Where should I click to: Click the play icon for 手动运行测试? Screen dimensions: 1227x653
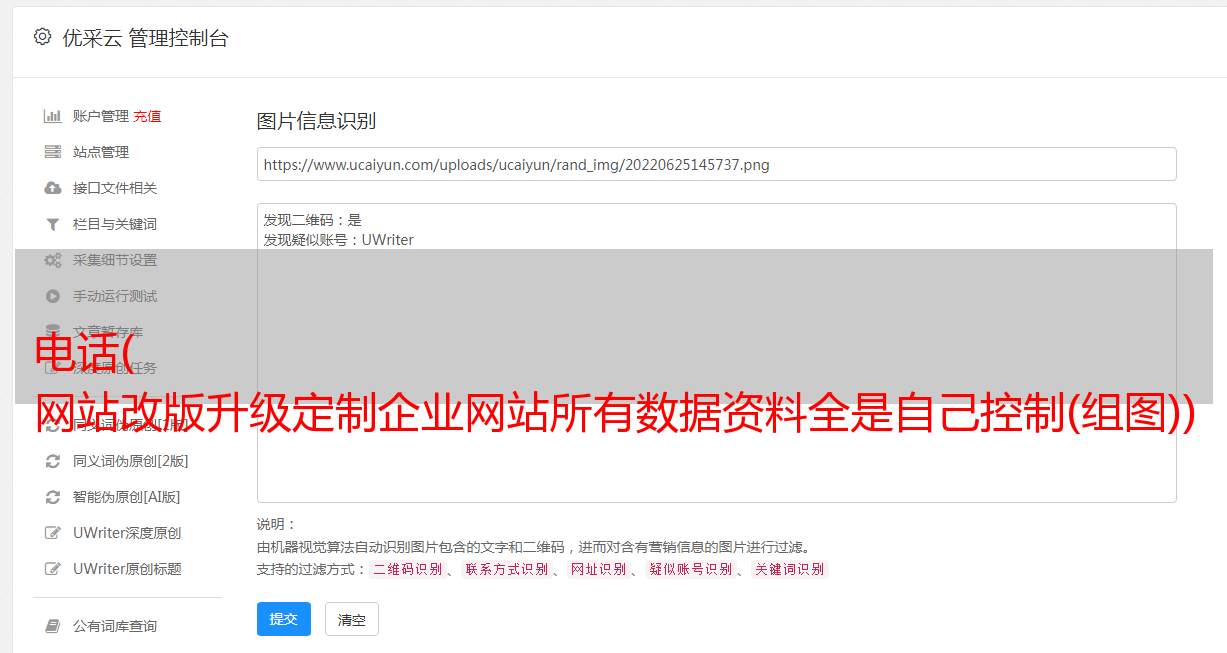[53, 296]
